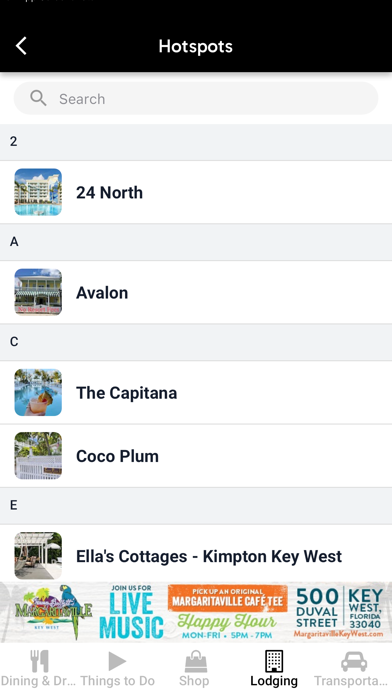Open the Margaritaville Live Music banner ad
Screen dimensions: 392x696
196,612
